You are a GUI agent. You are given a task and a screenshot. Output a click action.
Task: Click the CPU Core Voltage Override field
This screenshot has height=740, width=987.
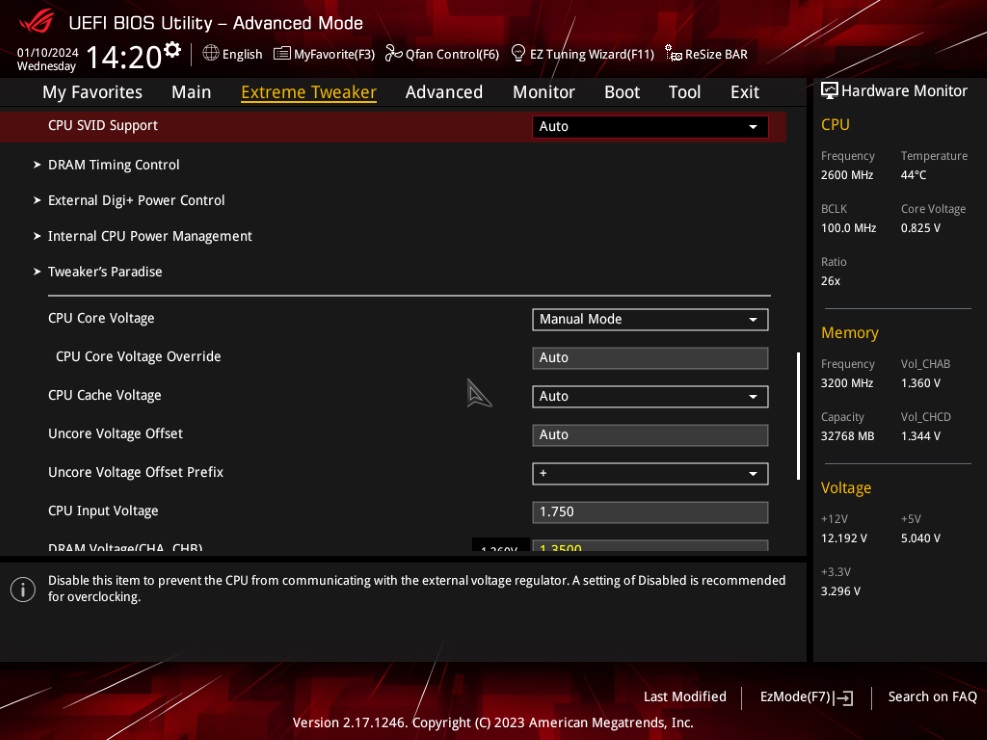pos(650,357)
